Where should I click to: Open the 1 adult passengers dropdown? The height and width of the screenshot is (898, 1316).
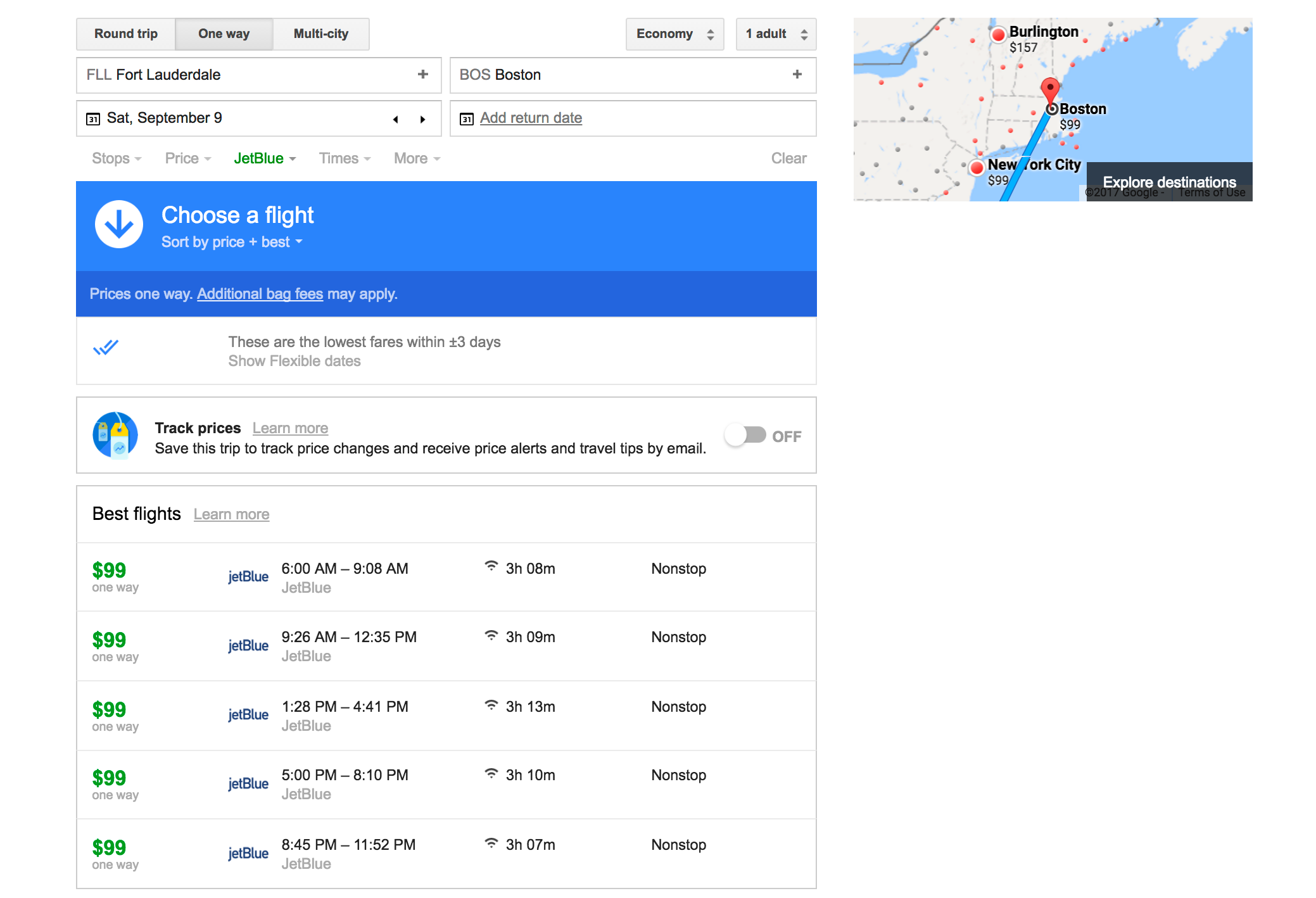(x=776, y=34)
